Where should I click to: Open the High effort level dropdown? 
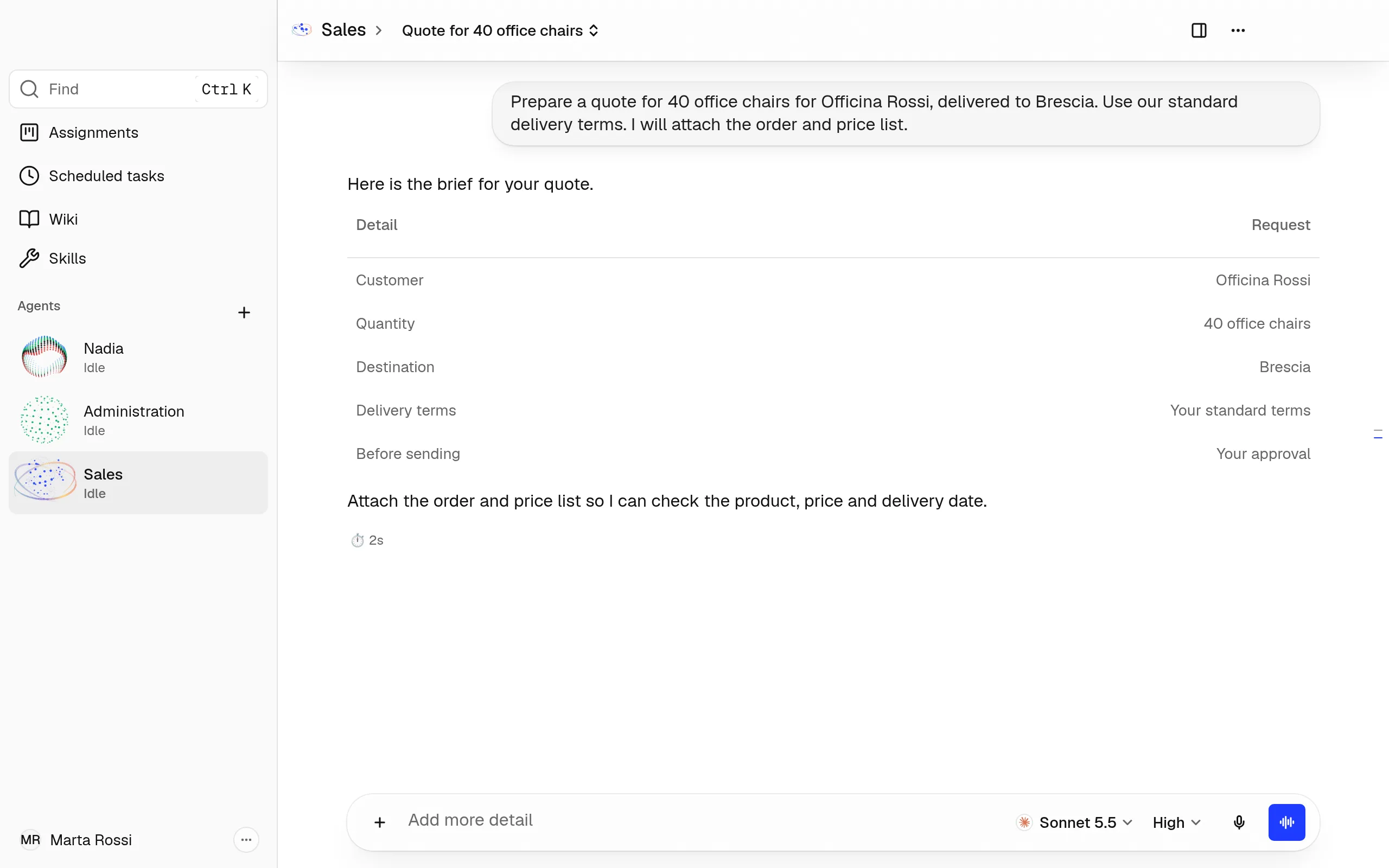pyautogui.click(x=1177, y=822)
